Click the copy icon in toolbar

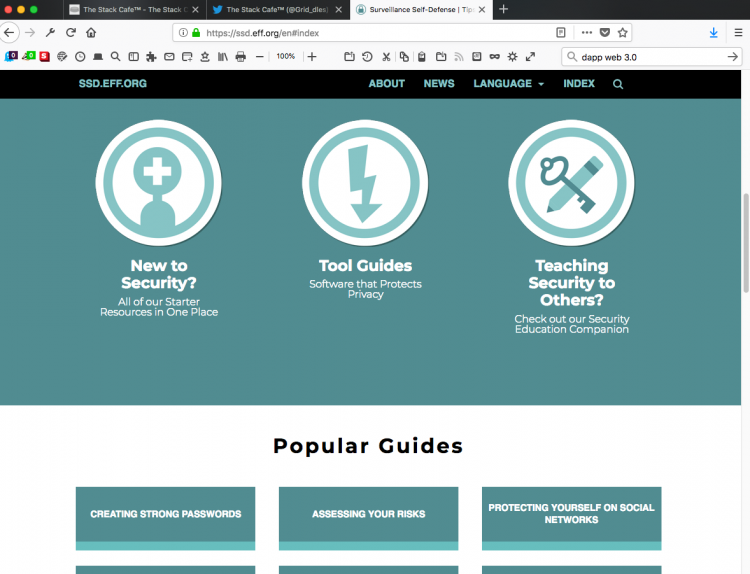404,56
